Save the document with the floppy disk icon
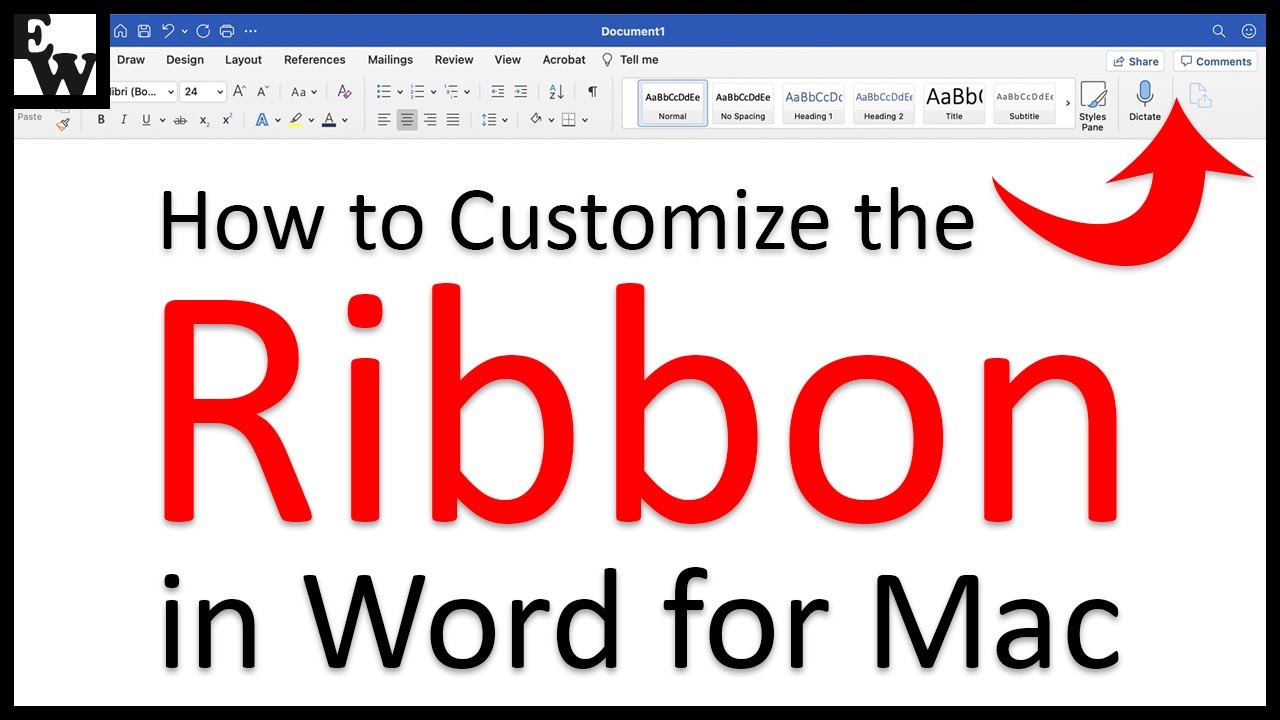The width and height of the screenshot is (1280, 720). 144,31
